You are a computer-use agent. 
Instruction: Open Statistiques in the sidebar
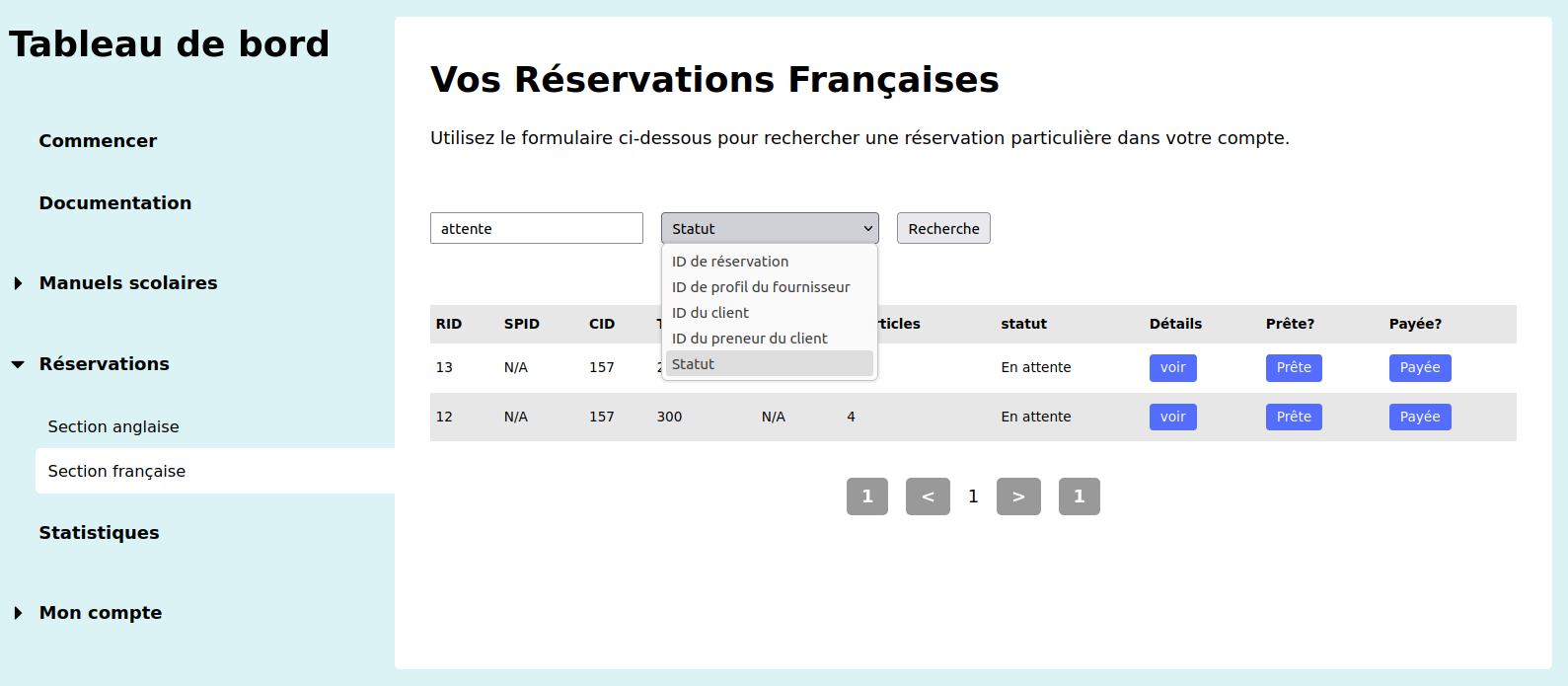pyautogui.click(x=99, y=533)
